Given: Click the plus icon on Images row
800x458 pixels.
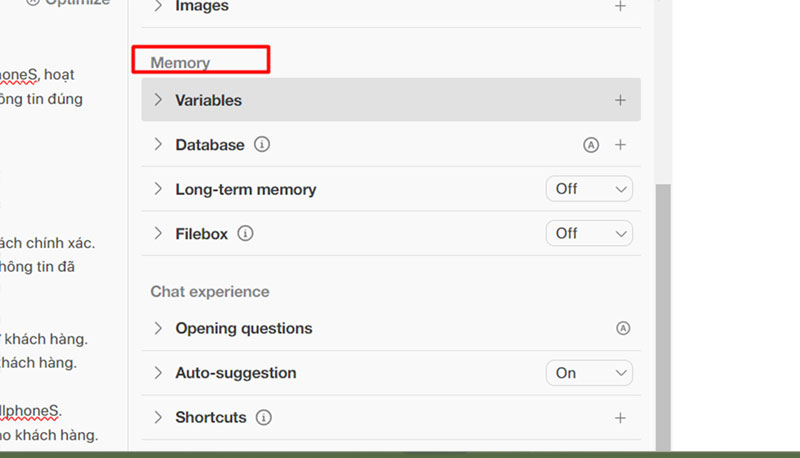Looking at the screenshot, I should pyautogui.click(x=620, y=6).
